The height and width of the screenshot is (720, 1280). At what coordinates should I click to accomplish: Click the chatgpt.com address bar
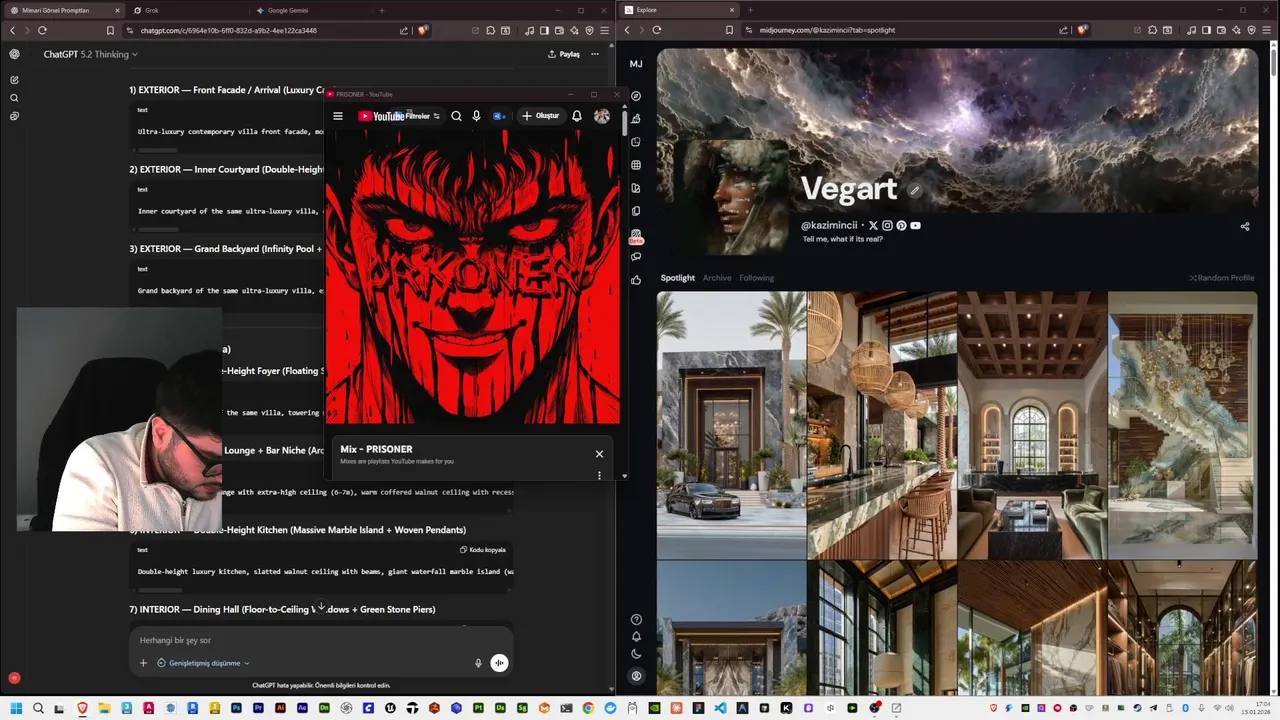[265, 30]
